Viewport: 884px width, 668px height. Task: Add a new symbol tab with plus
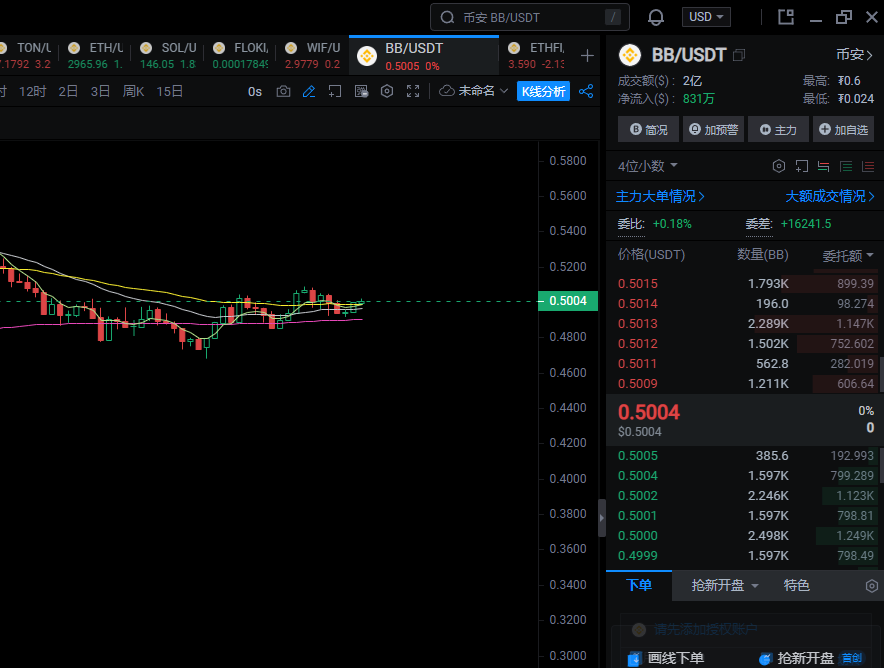587,55
